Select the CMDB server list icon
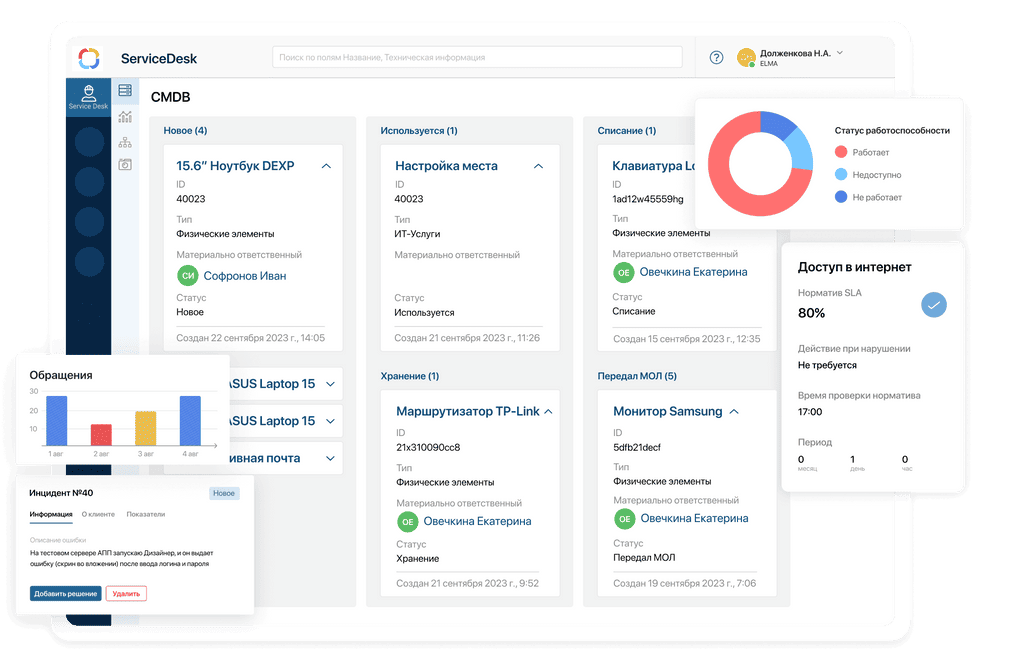The height and width of the screenshot is (656, 1020). click(125, 91)
